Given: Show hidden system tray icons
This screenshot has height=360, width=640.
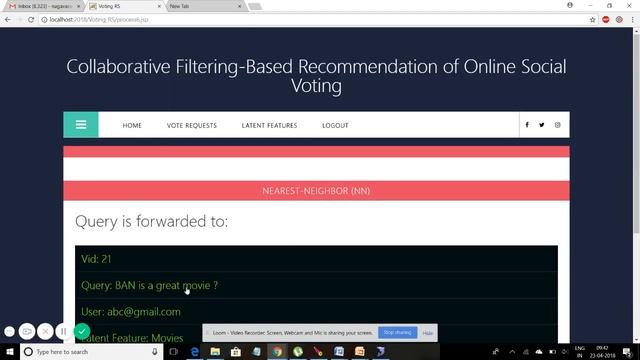Looking at the screenshot, I should click(512, 351).
